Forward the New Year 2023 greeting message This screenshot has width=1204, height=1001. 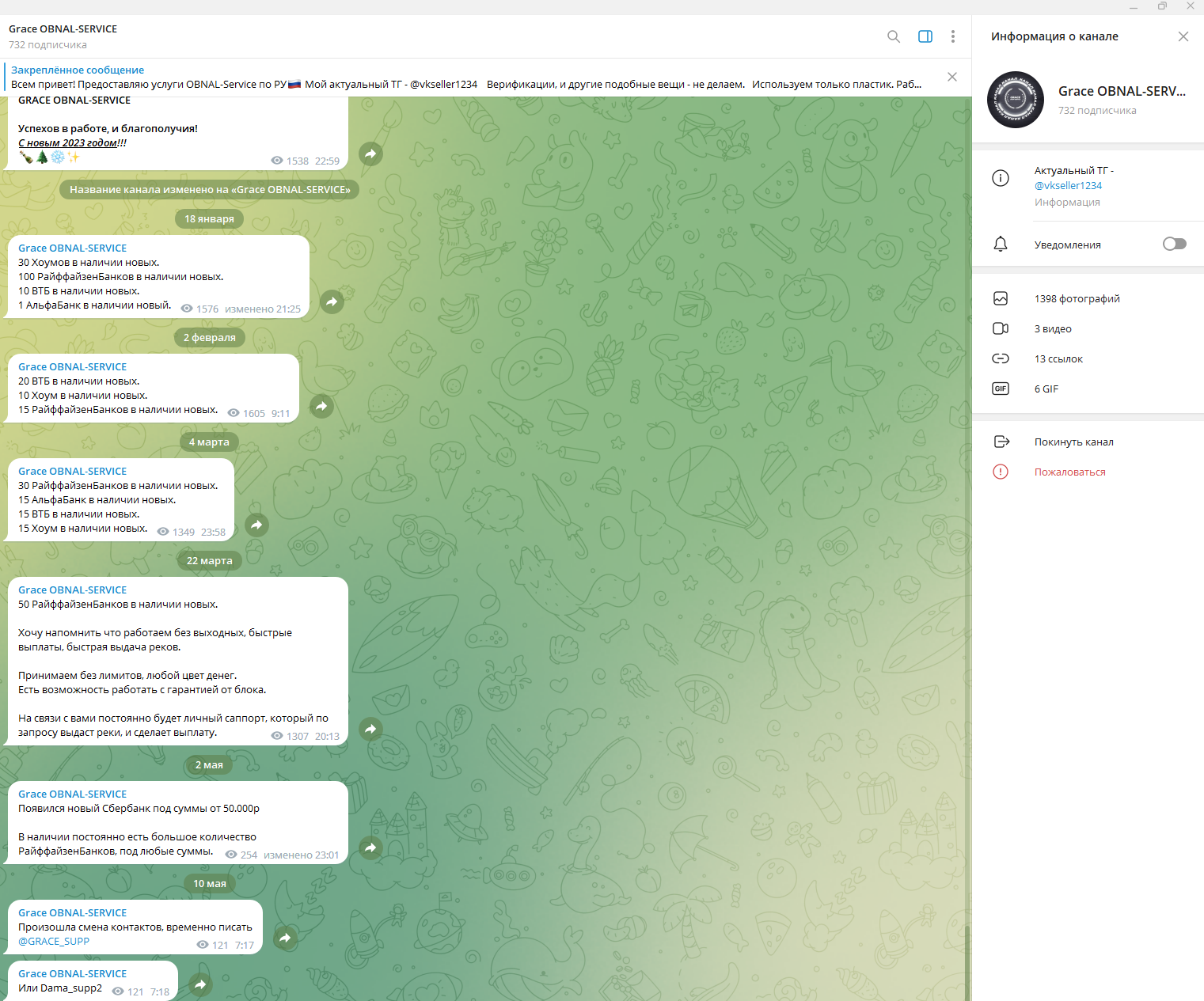coord(370,154)
